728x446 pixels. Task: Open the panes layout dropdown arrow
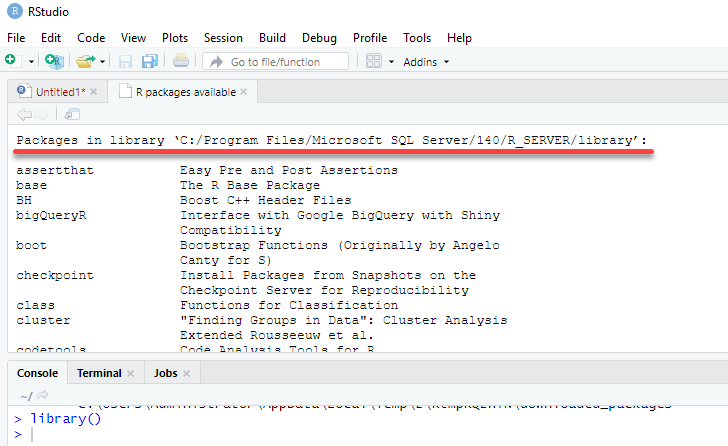pos(391,62)
